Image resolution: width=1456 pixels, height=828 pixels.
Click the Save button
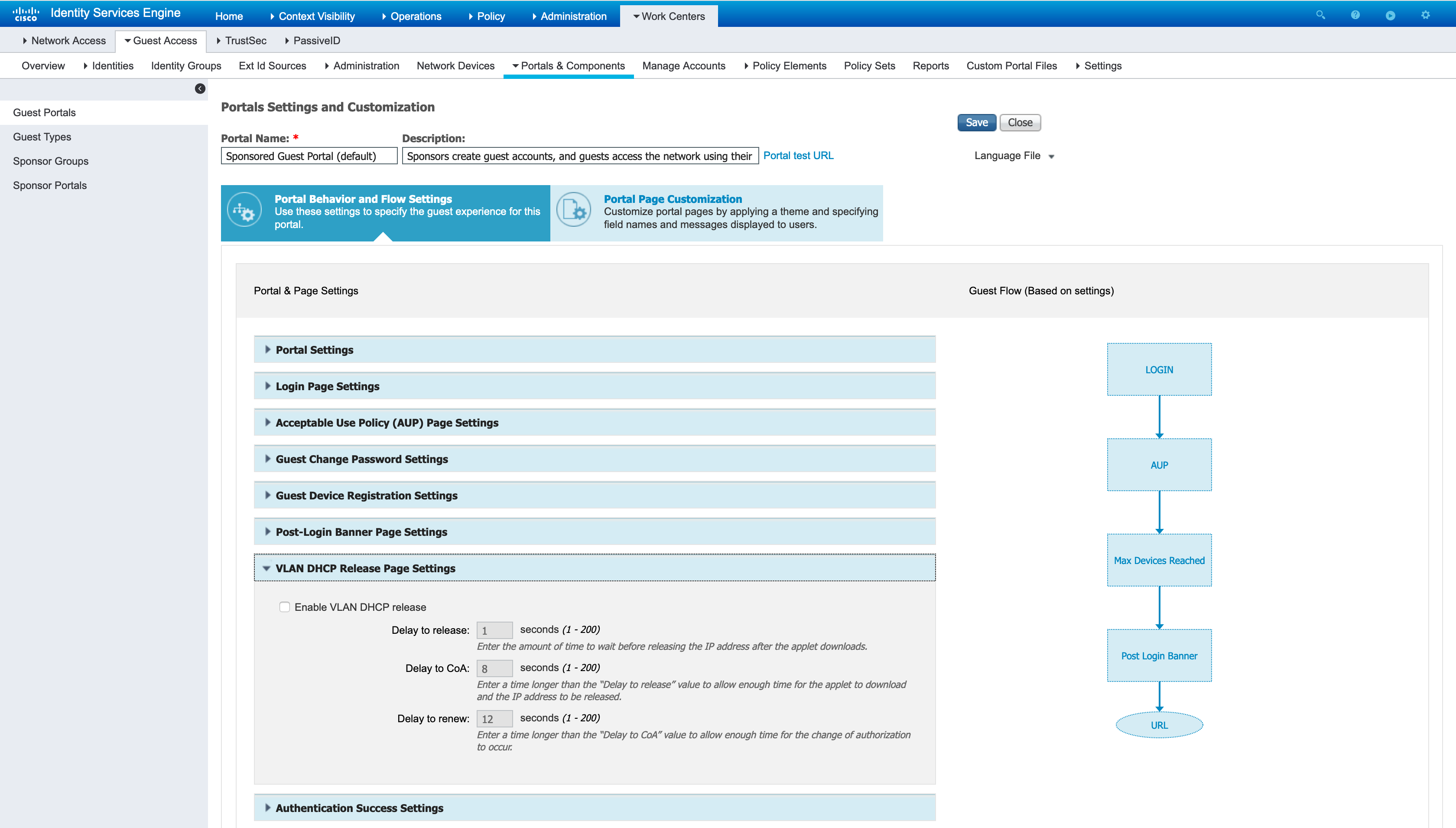point(976,122)
